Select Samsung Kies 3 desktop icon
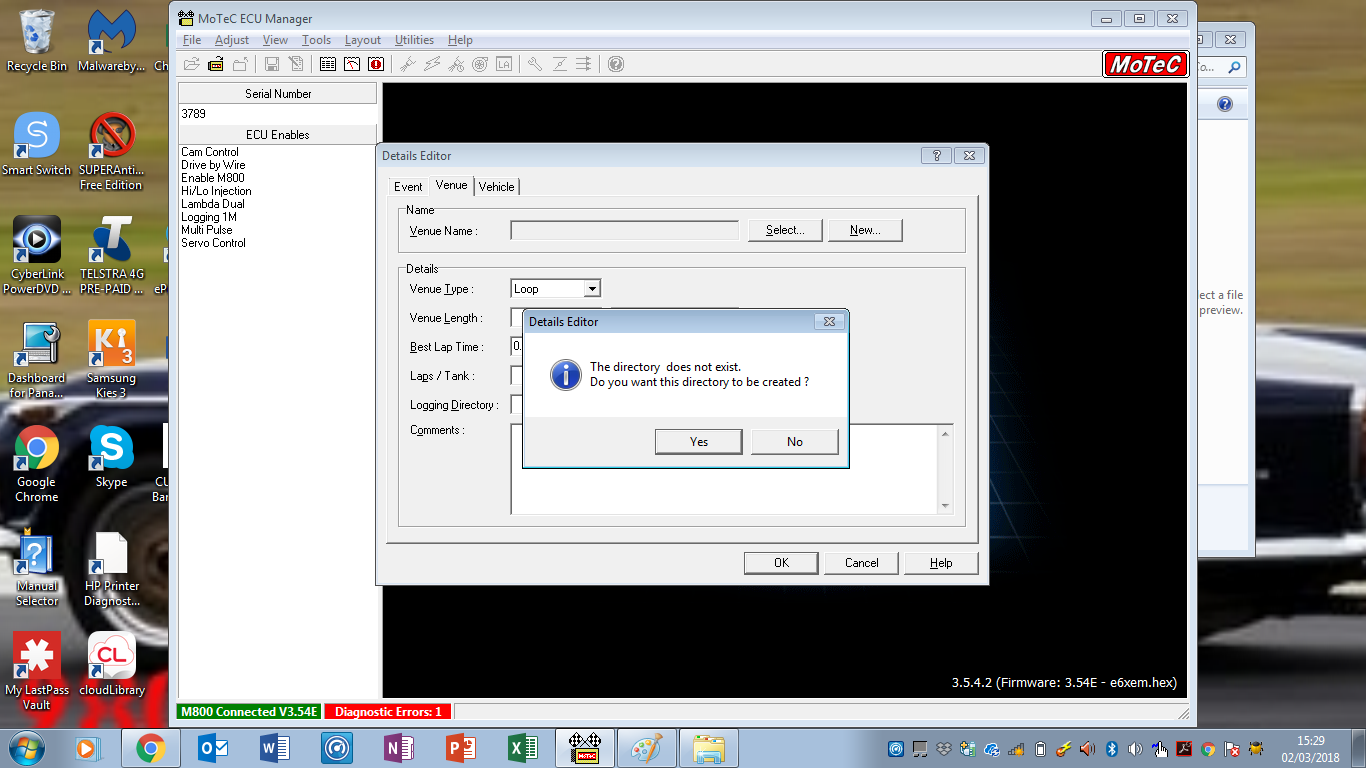Viewport: 1366px width, 768px height. coord(111,359)
